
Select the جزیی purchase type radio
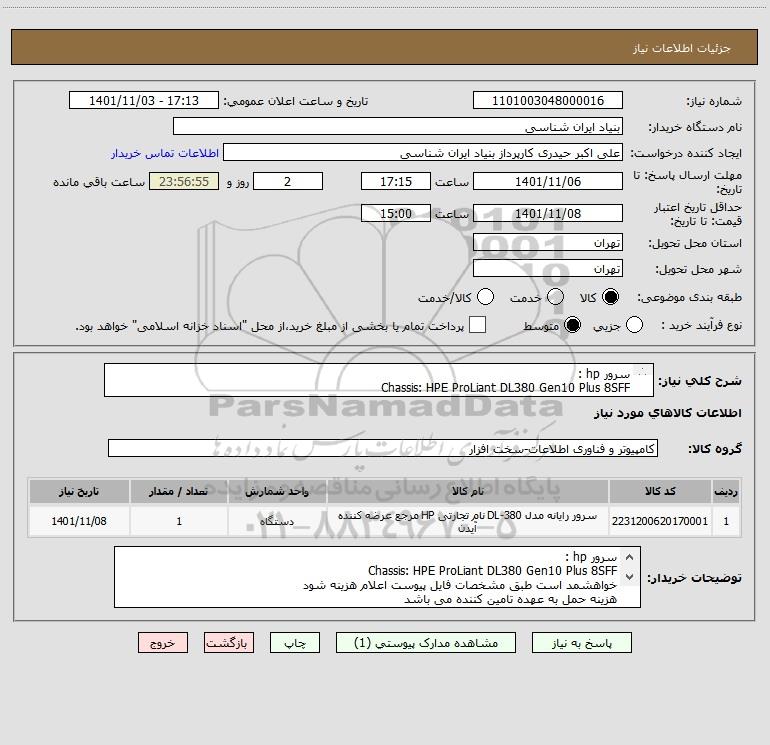point(634,325)
